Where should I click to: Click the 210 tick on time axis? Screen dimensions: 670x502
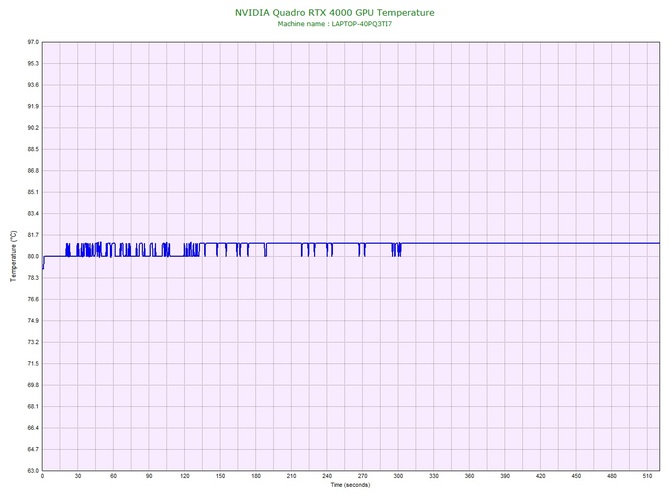click(291, 476)
